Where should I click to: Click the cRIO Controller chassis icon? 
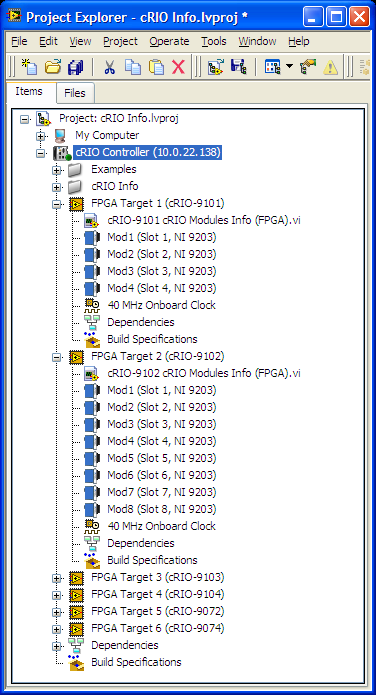pyautogui.click(x=62, y=153)
